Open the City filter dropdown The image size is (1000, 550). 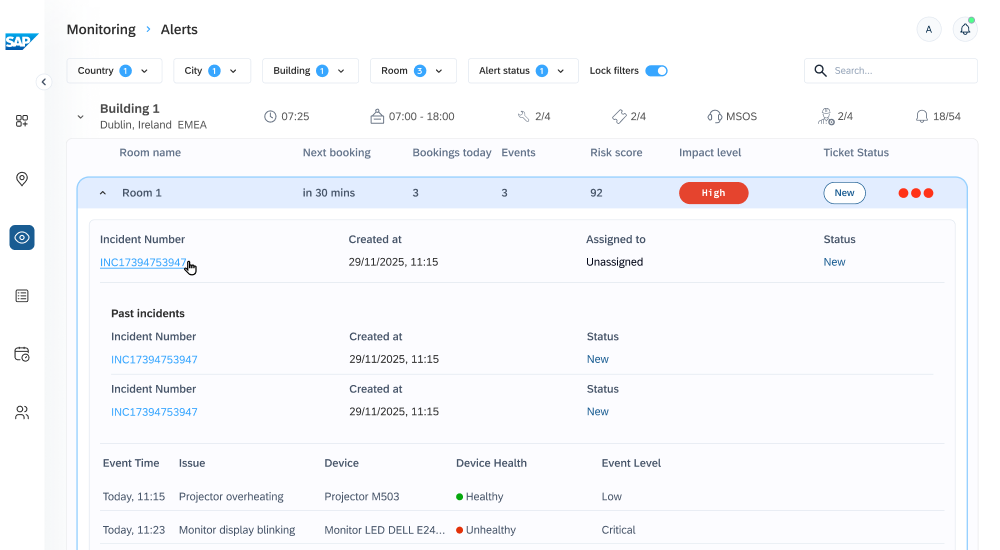pyautogui.click(x=212, y=71)
